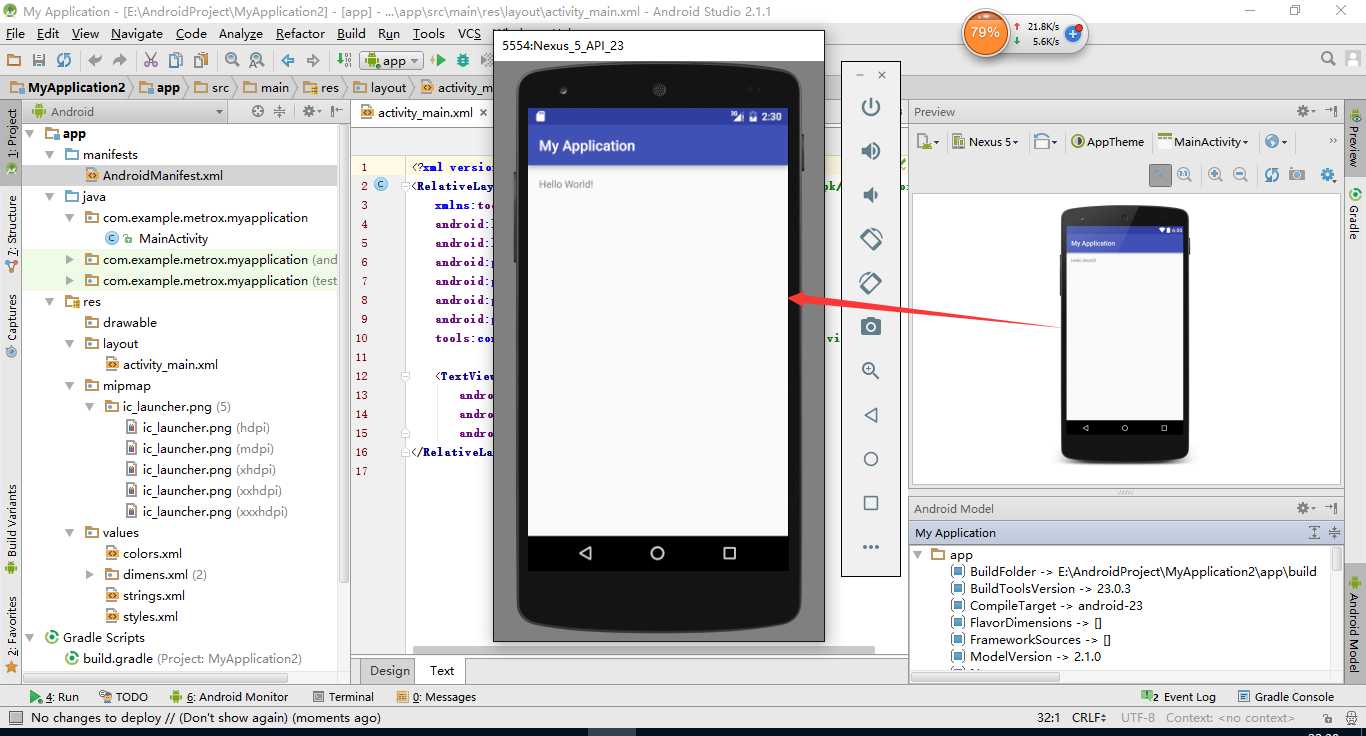This screenshot has width=1366, height=736.
Task: Zoom out the layout Preview
Action: [1240, 175]
